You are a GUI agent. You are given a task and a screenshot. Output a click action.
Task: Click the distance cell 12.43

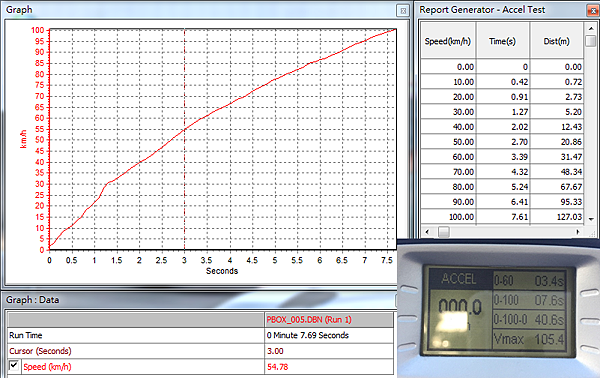557,127
